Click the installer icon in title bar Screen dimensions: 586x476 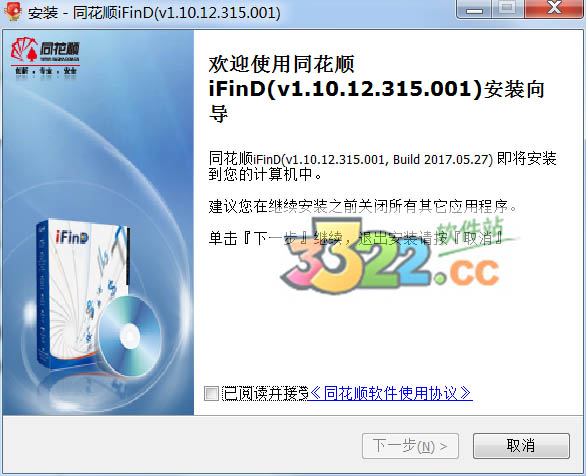(12, 11)
